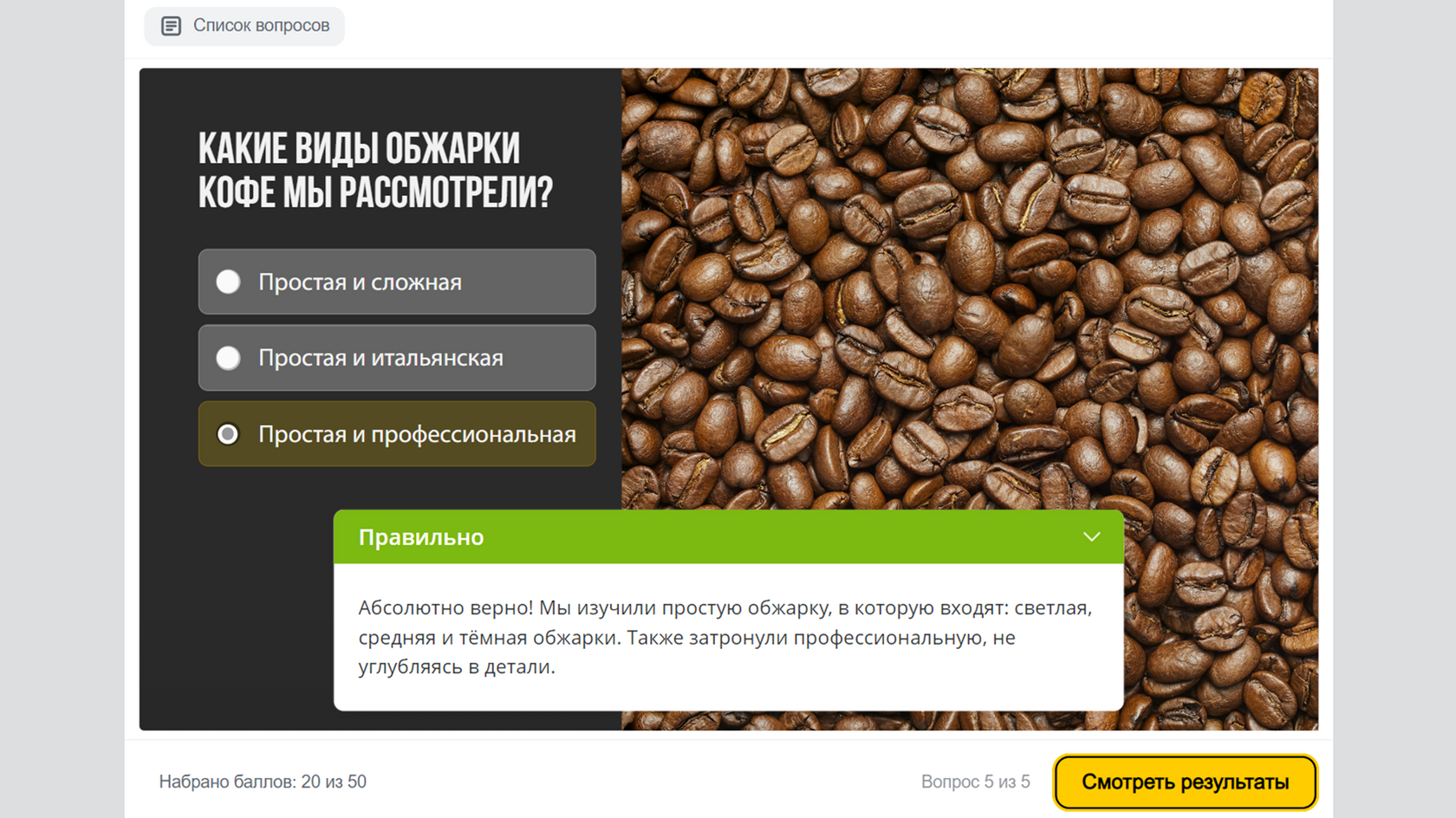This screenshot has height=818, width=1456.
Task: Click the Список вопросов label text
Action: [x=261, y=26]
